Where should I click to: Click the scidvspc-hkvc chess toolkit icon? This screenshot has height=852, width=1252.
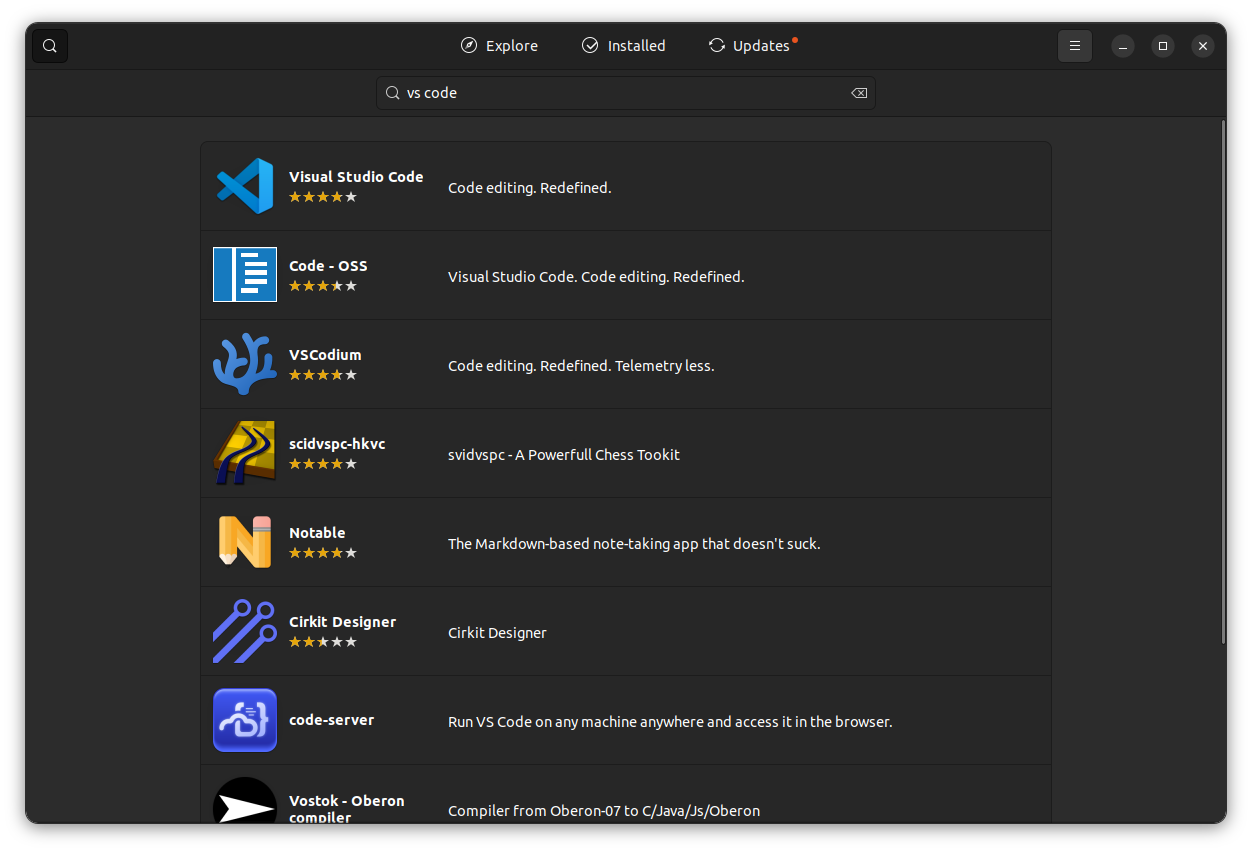(x=244, y=452)
